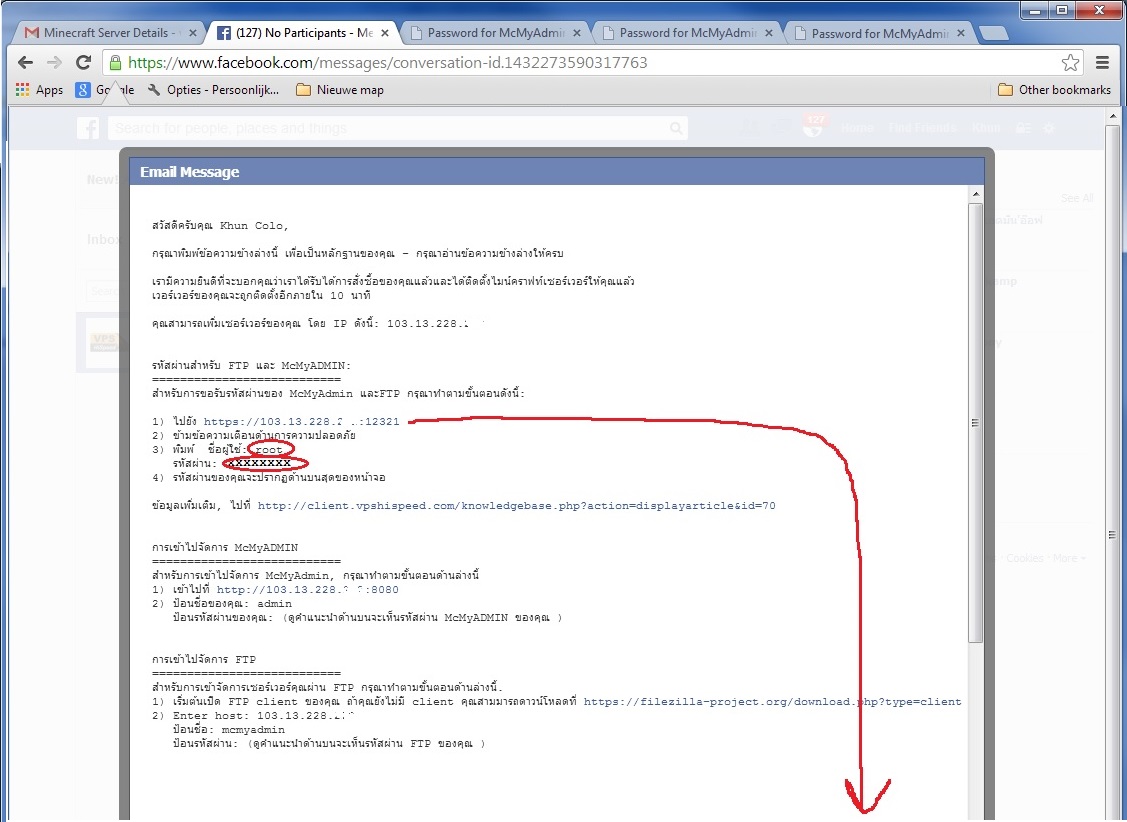Open the Opties - Persoonlijk bookmark
The image size is (1127, 822).
tap(213, 90)
